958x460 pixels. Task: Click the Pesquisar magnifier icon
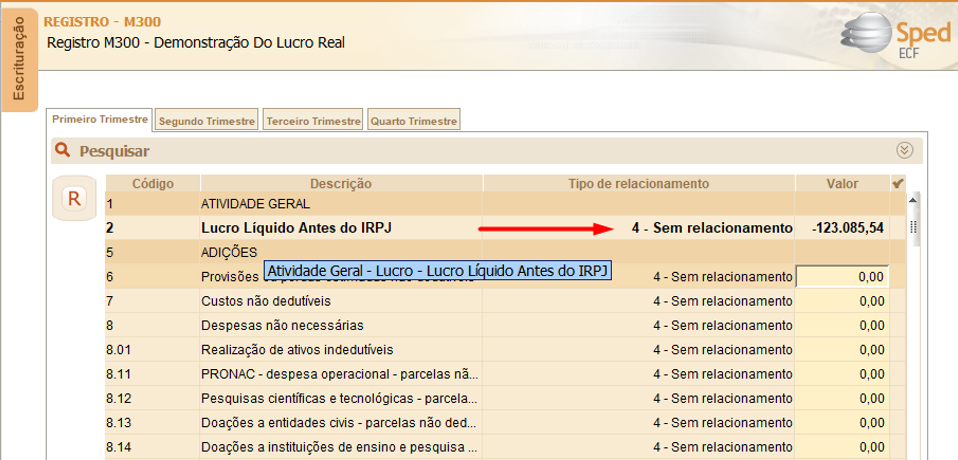point(62,150)
